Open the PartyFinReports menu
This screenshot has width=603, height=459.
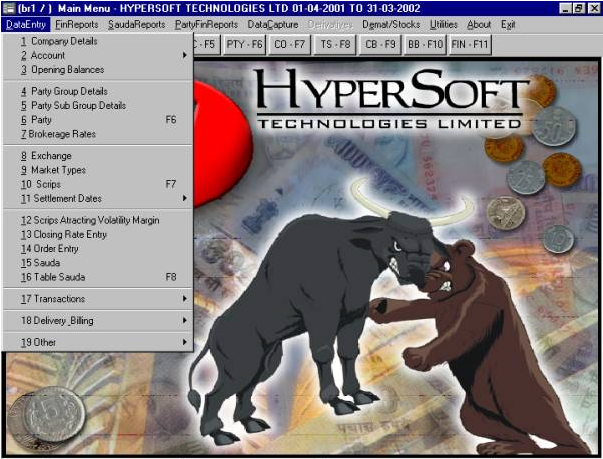206,25
